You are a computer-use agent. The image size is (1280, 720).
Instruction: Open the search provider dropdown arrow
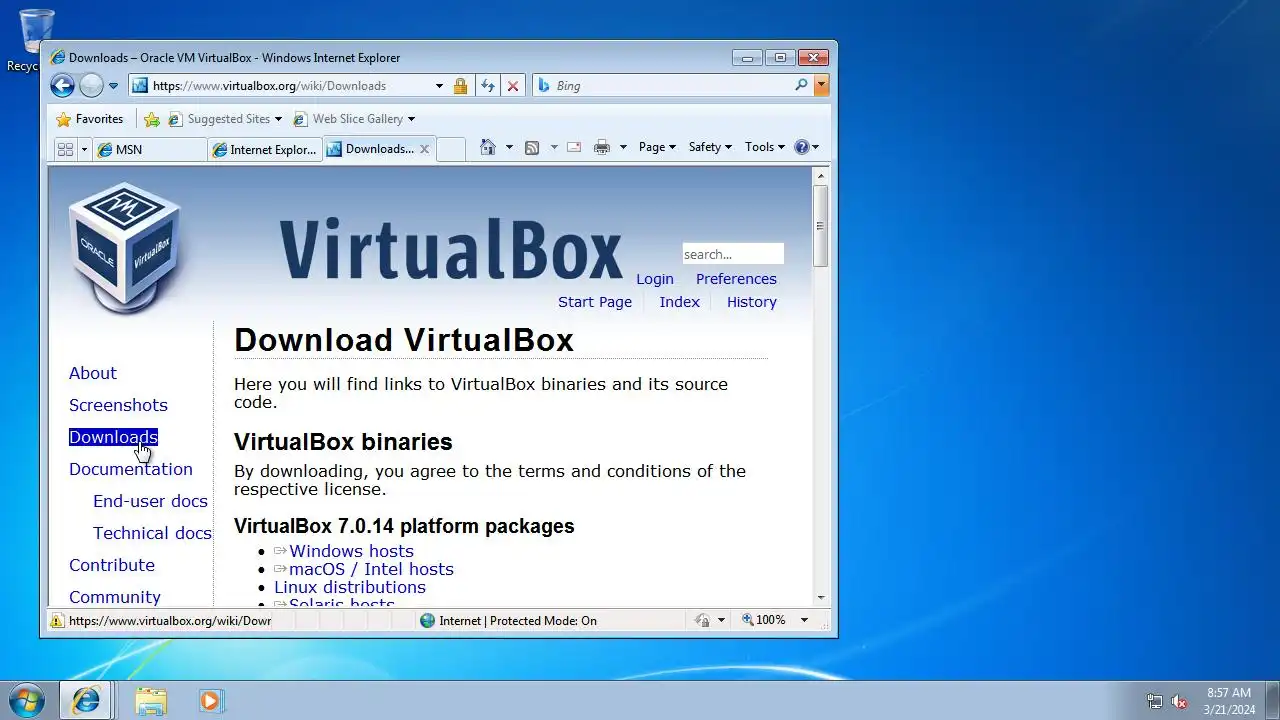821,86
